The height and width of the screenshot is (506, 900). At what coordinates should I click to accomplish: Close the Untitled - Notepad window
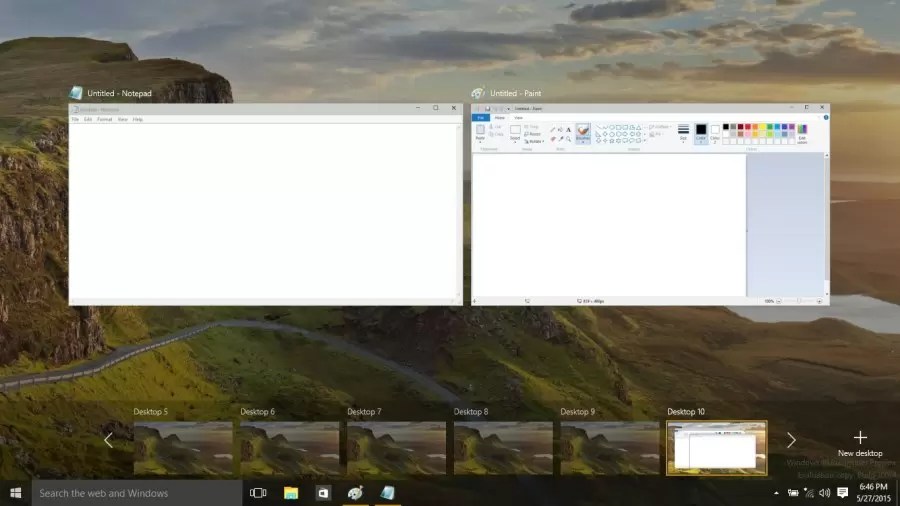(x=453, y=108)
